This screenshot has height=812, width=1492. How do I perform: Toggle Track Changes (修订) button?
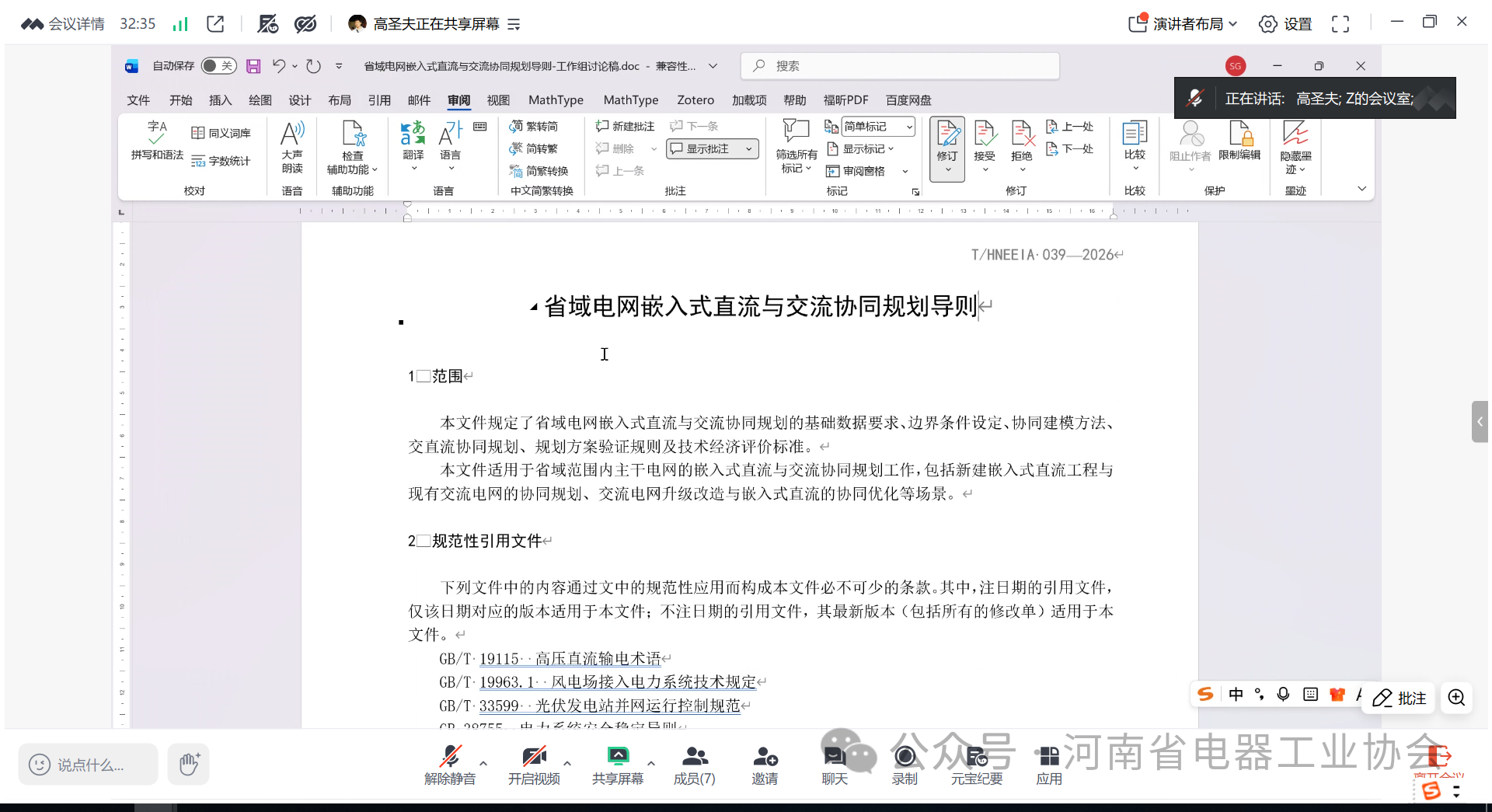click(x=947, y=148)
